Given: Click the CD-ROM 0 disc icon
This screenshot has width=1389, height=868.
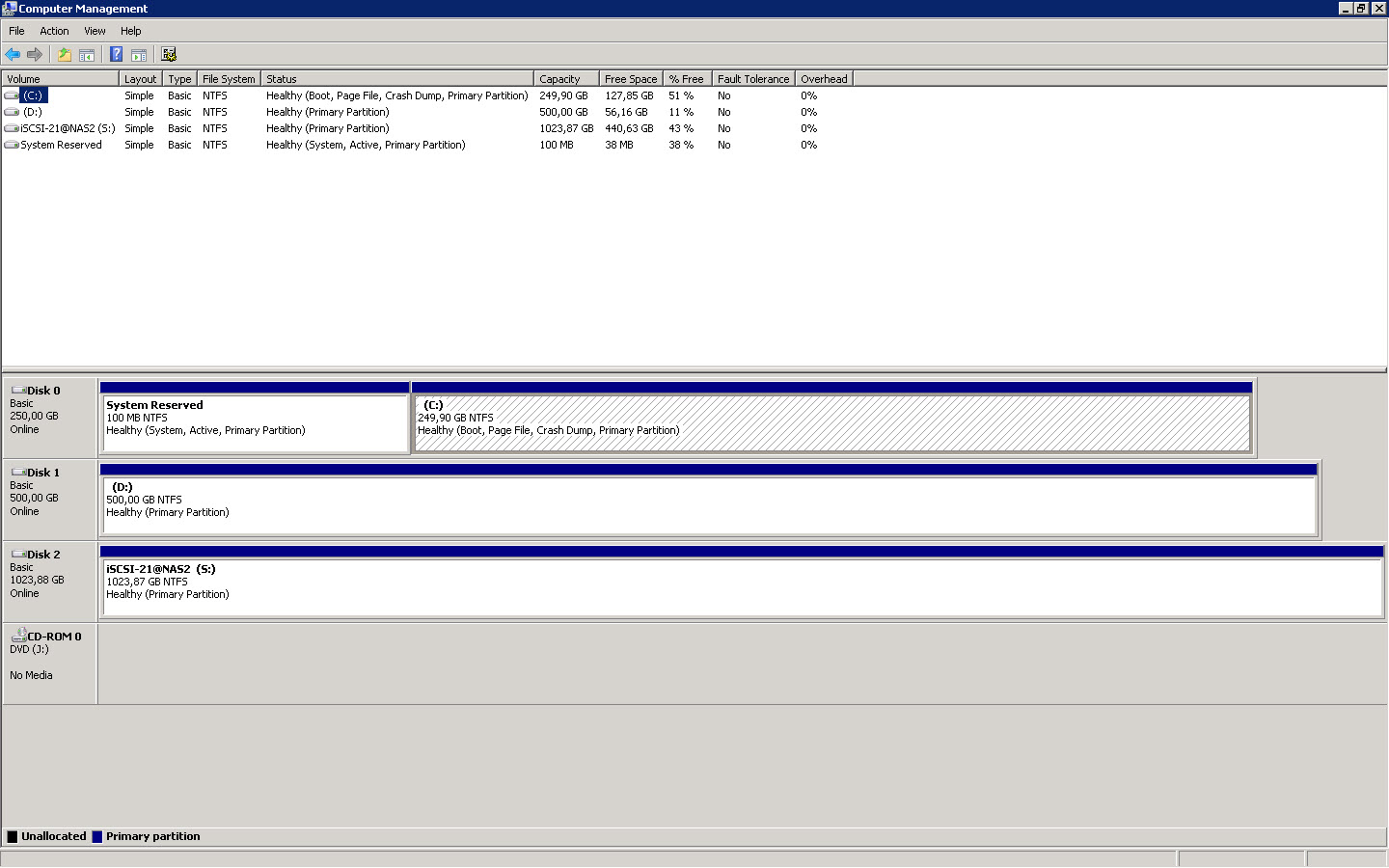Looking at the screenshot, I should click(18, 636).
